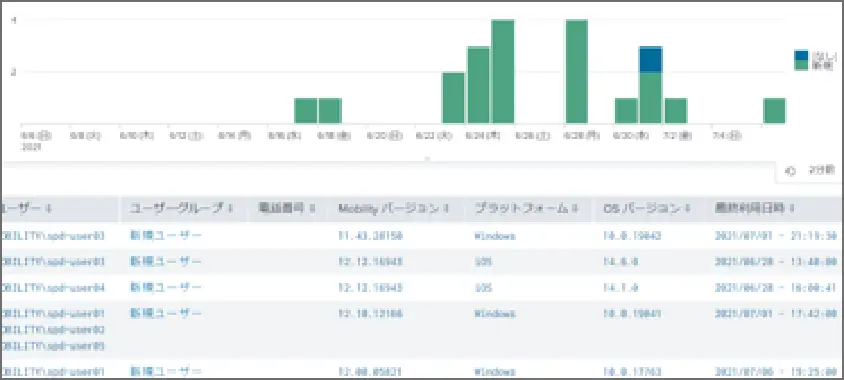
Task: Open the spd-user04 user link
Action: 53,288
